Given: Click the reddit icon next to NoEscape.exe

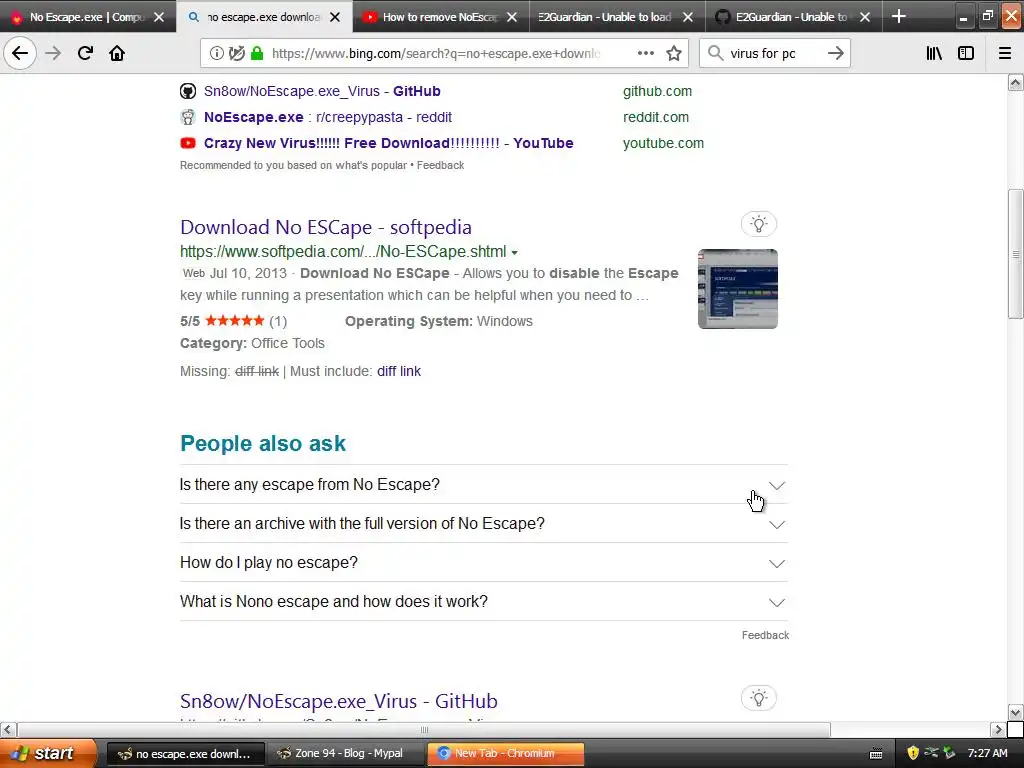Looking at the screenshot, I should point(188,117).
